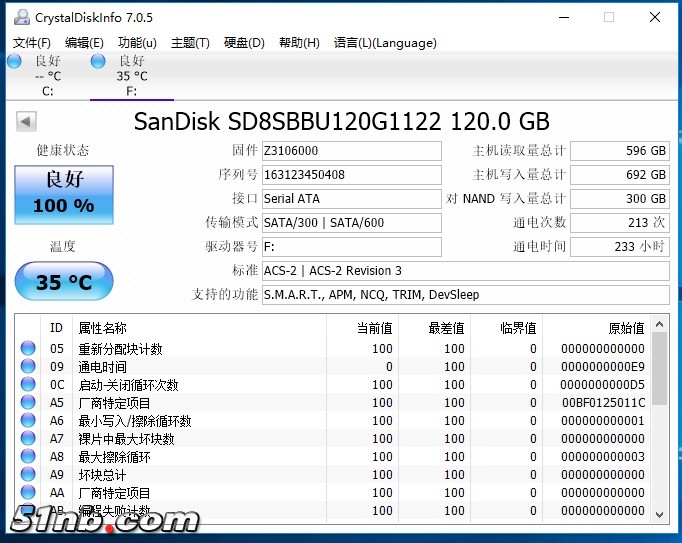The width and height of the screenshot is (682, 543).
Task: Select the row 最大擦除循环
Action: point(334,456)
